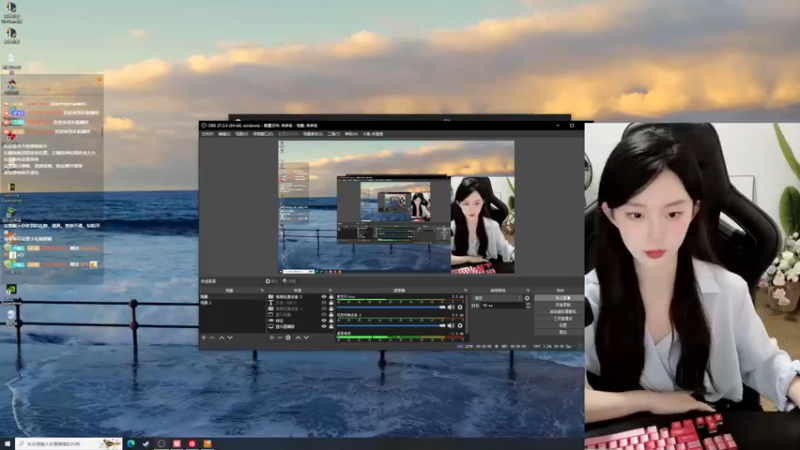Image resolution: width=800 pixels, height=450 pixels.
Task: Move the scene up with the Scenes up arrow
Action: tap(221, 338)
